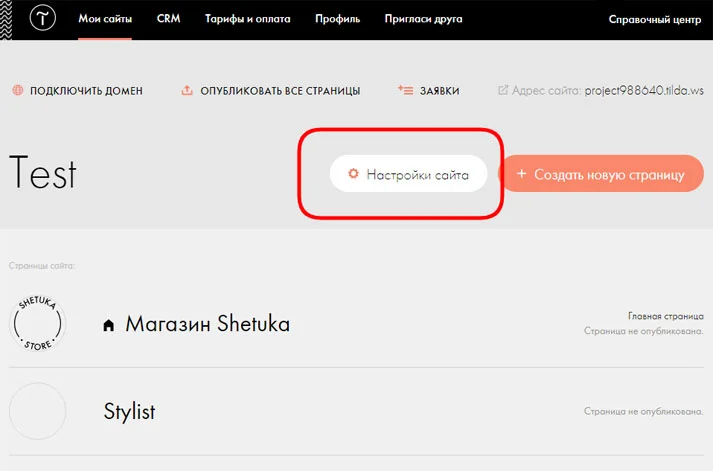The width and height of the screenshot is (713, 471).
Task: Open the Профиль section
Action: [x=337, y=20]
